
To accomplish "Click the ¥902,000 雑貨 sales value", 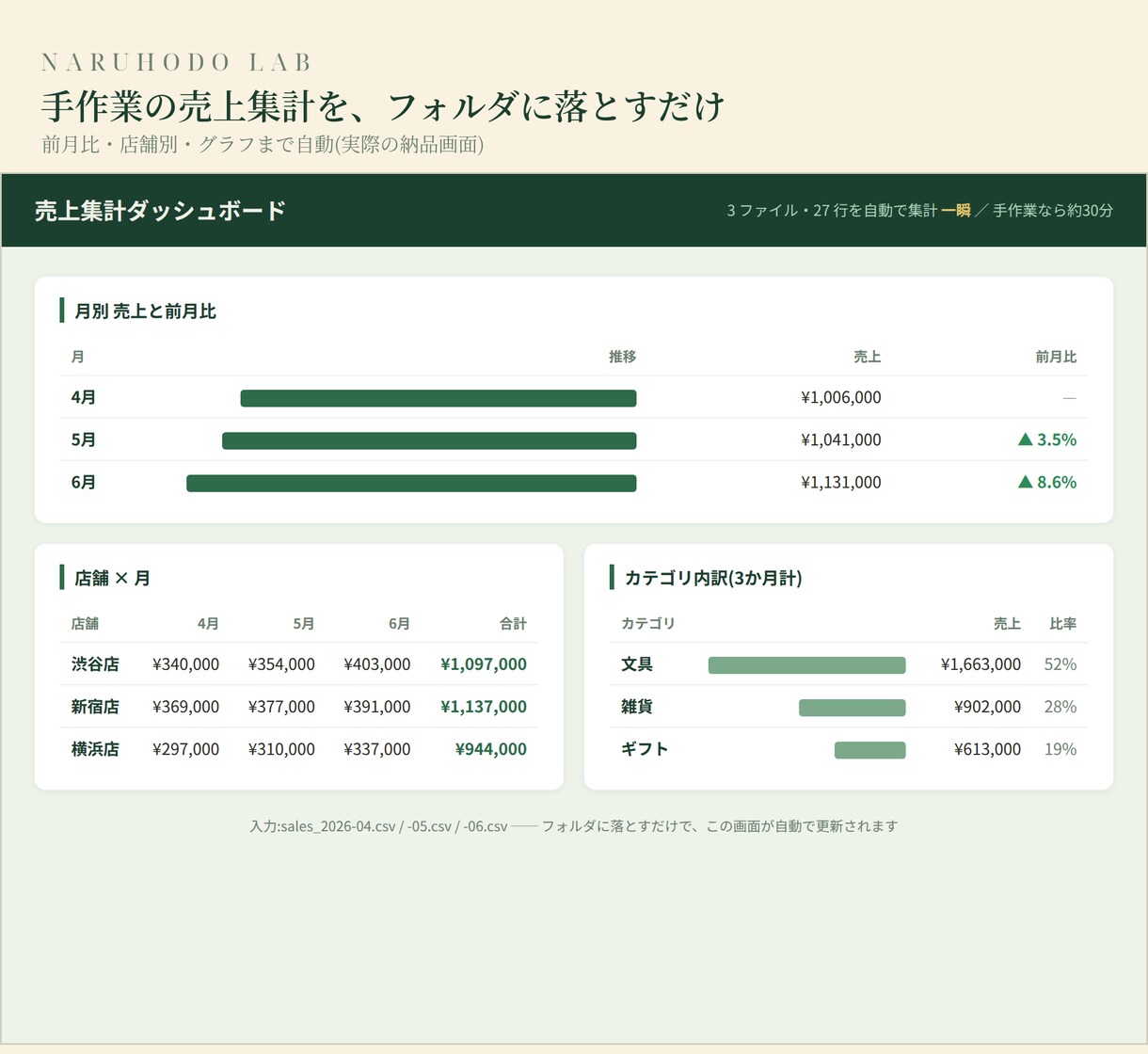I will pyautogui.click(x=987, y=706).
